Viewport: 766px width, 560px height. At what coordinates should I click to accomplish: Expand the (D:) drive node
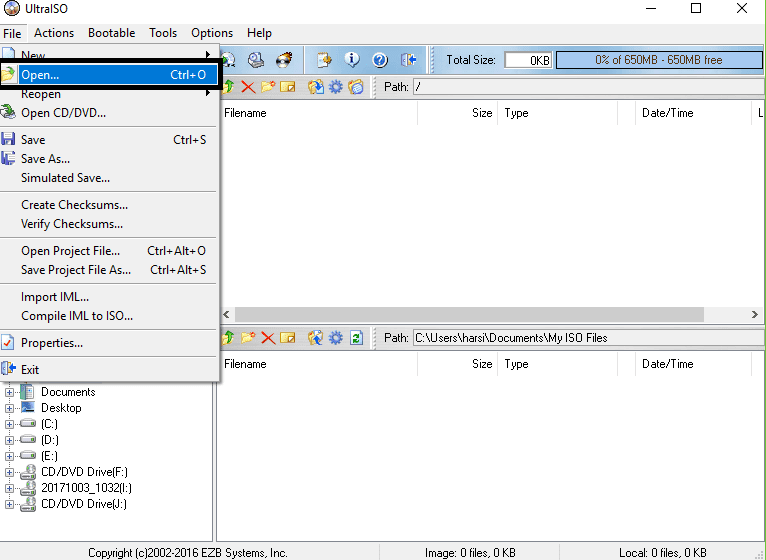click(x=9, y=440)
